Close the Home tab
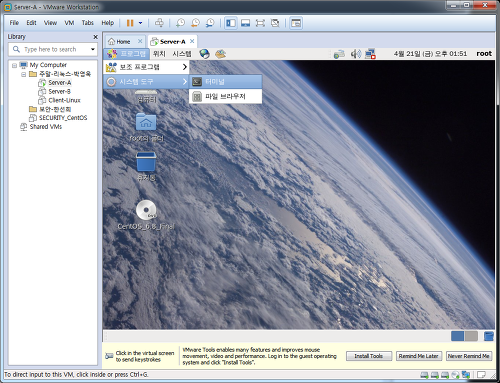 [x=140, y=41]
